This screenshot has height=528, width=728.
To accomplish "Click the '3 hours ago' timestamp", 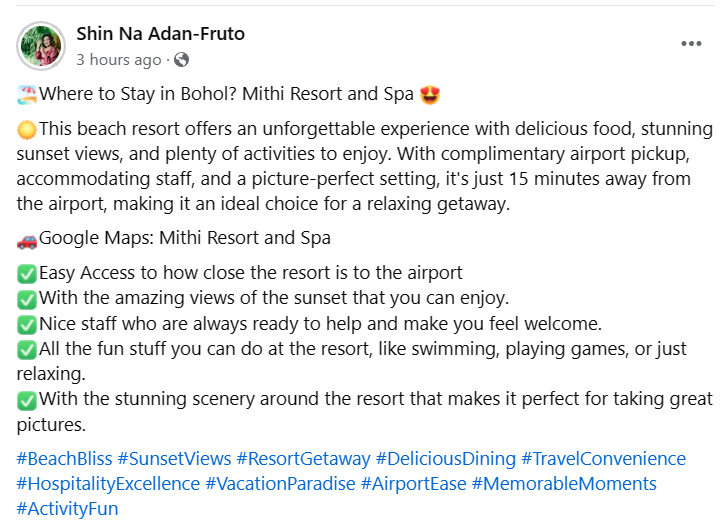I will click(x=118, y=60).
